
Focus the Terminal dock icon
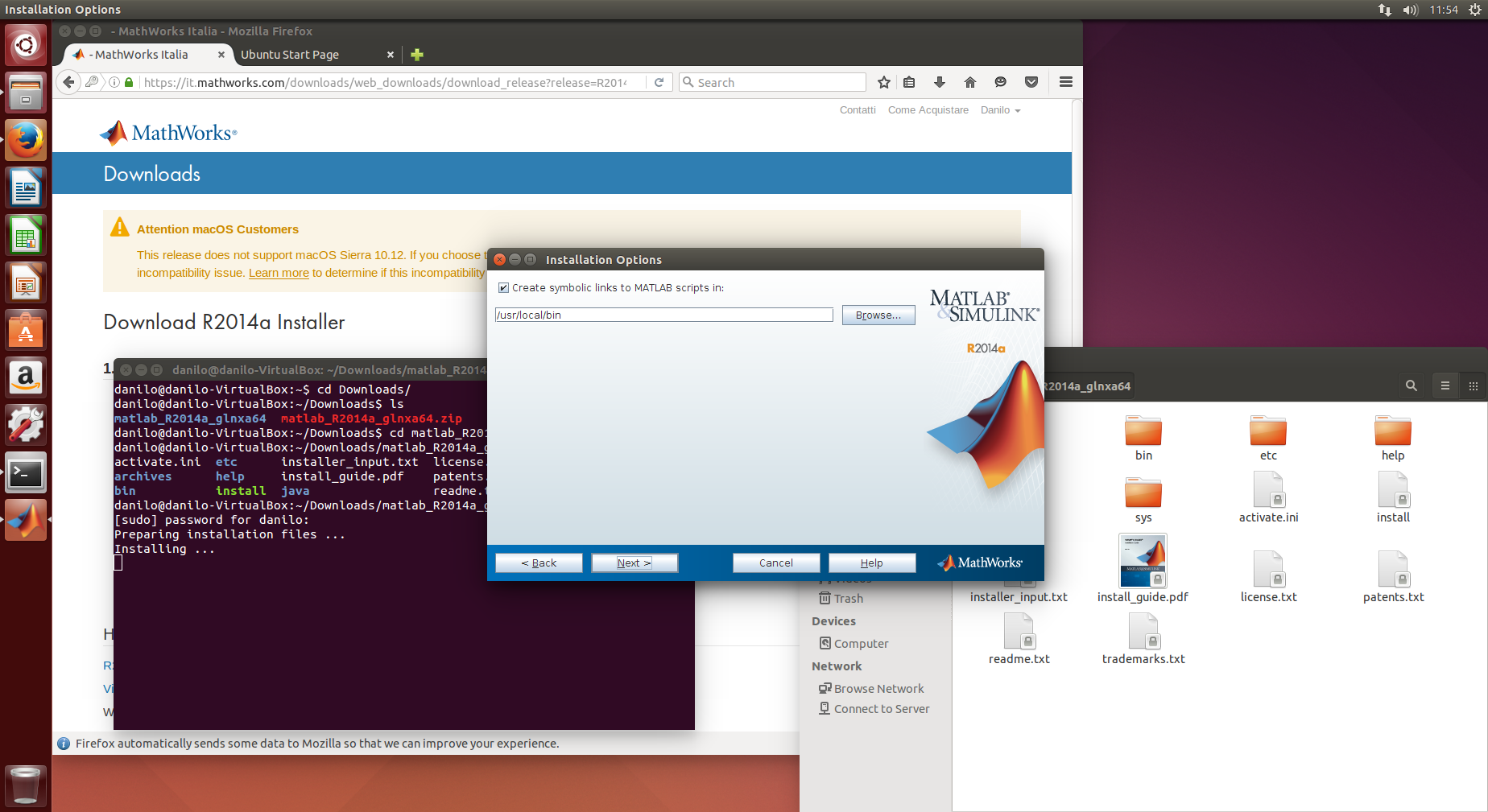coord(26,472)
